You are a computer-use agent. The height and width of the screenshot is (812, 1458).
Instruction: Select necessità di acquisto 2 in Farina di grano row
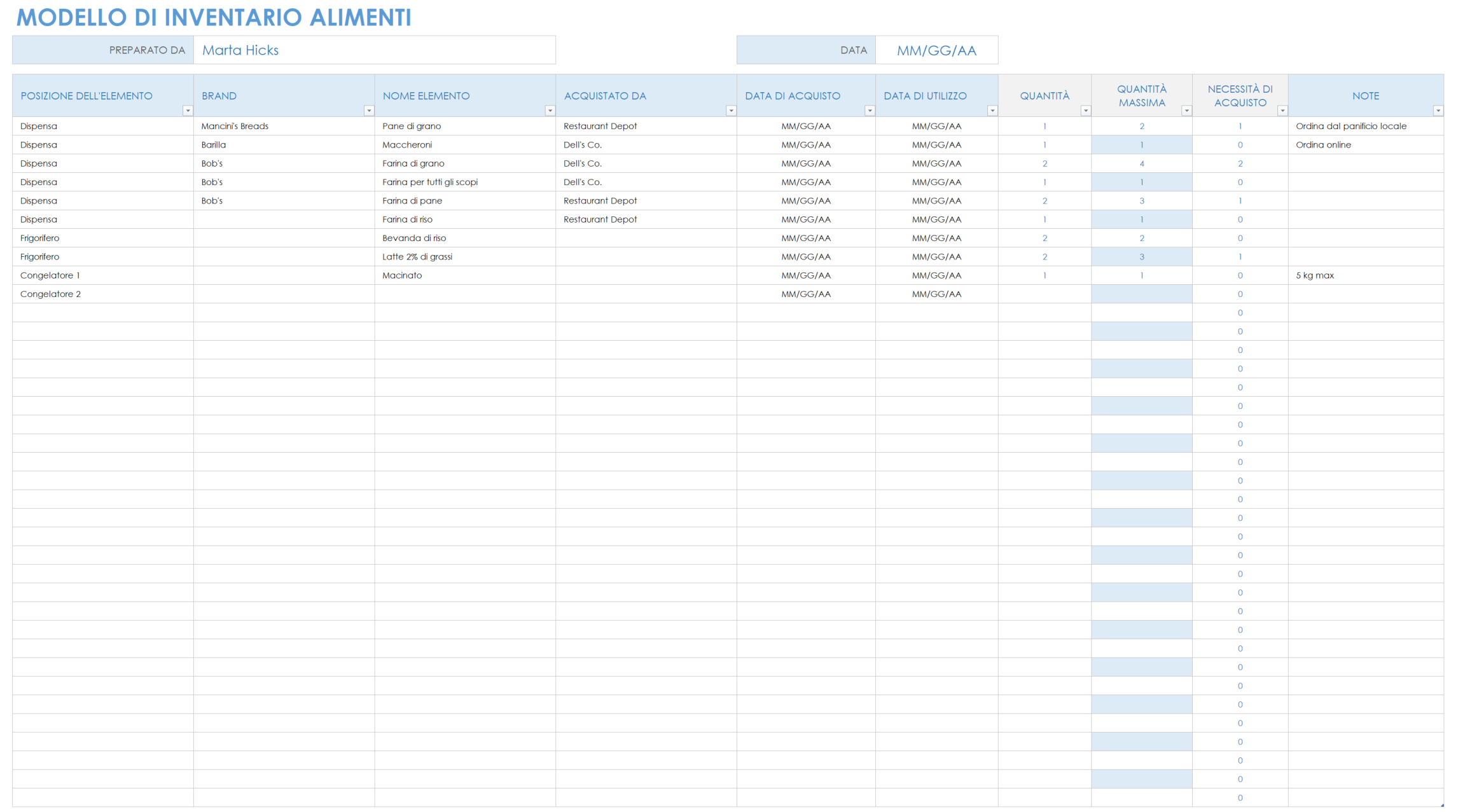[1240, 163]
